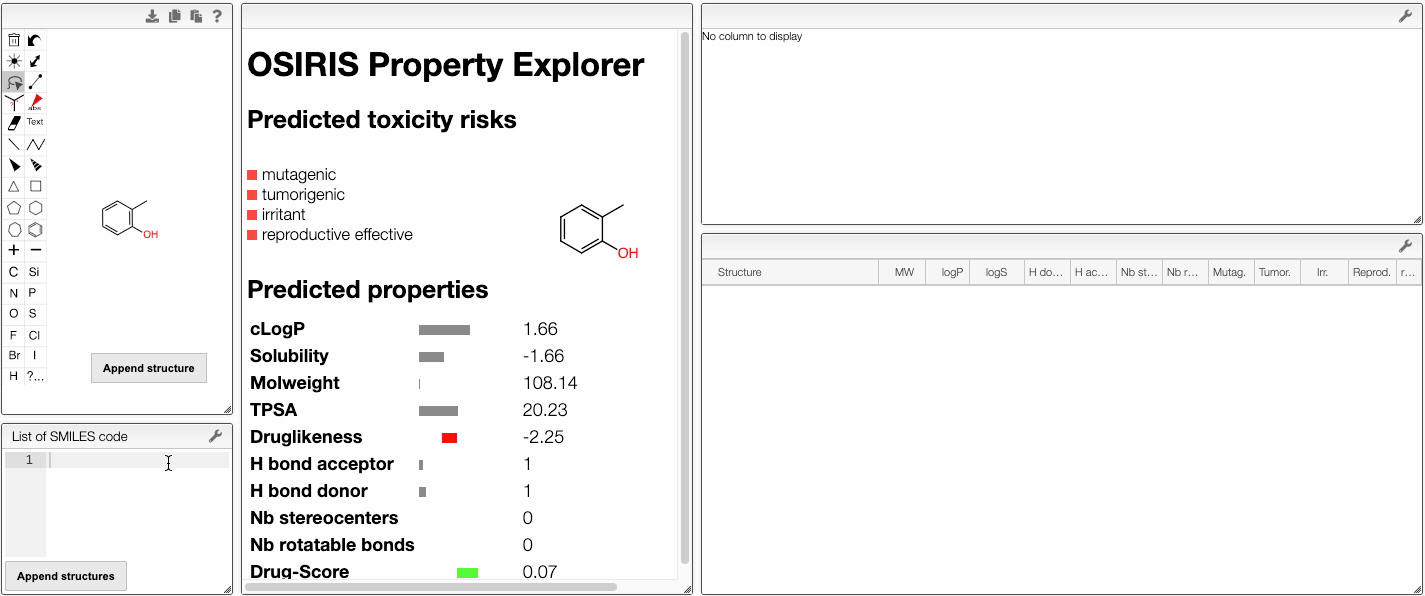Screen dimensions: 1425x596
Task: Select the square four-membered ring tool
Action: click(x=35, y=186)
